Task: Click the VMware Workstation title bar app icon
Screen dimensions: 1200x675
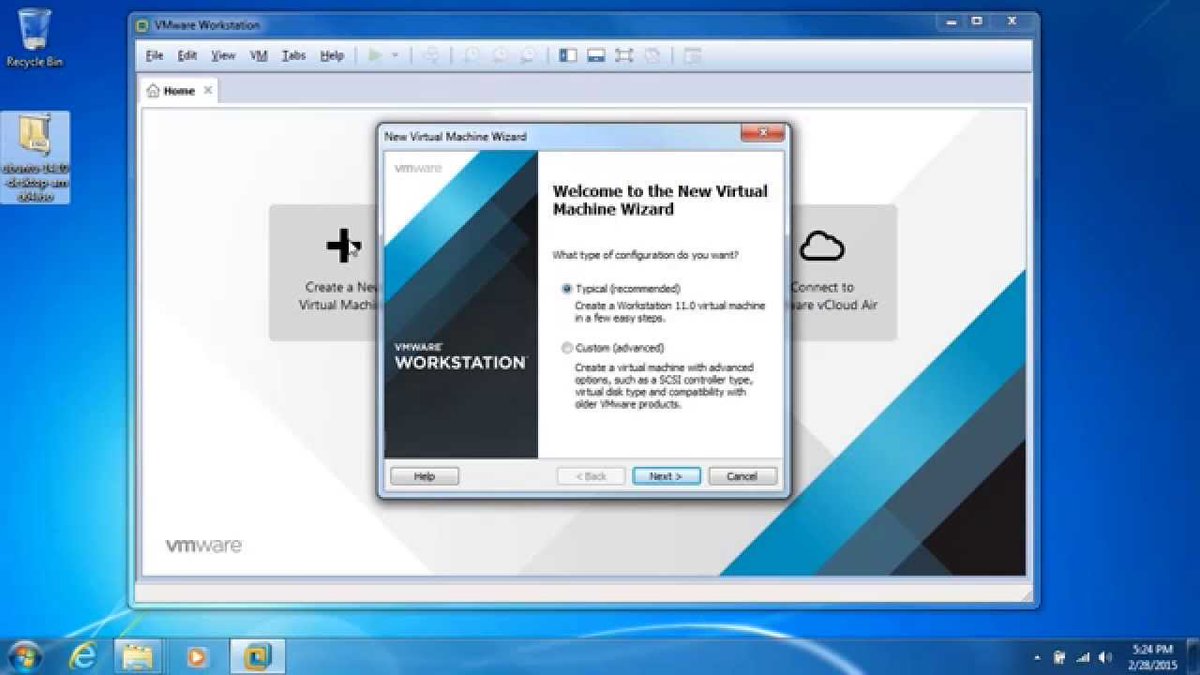Action: (x=143, y=24)
